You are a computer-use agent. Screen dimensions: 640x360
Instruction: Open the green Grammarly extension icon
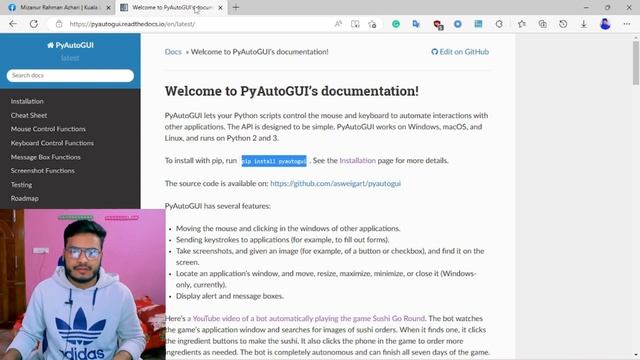(x=396, y=24)
